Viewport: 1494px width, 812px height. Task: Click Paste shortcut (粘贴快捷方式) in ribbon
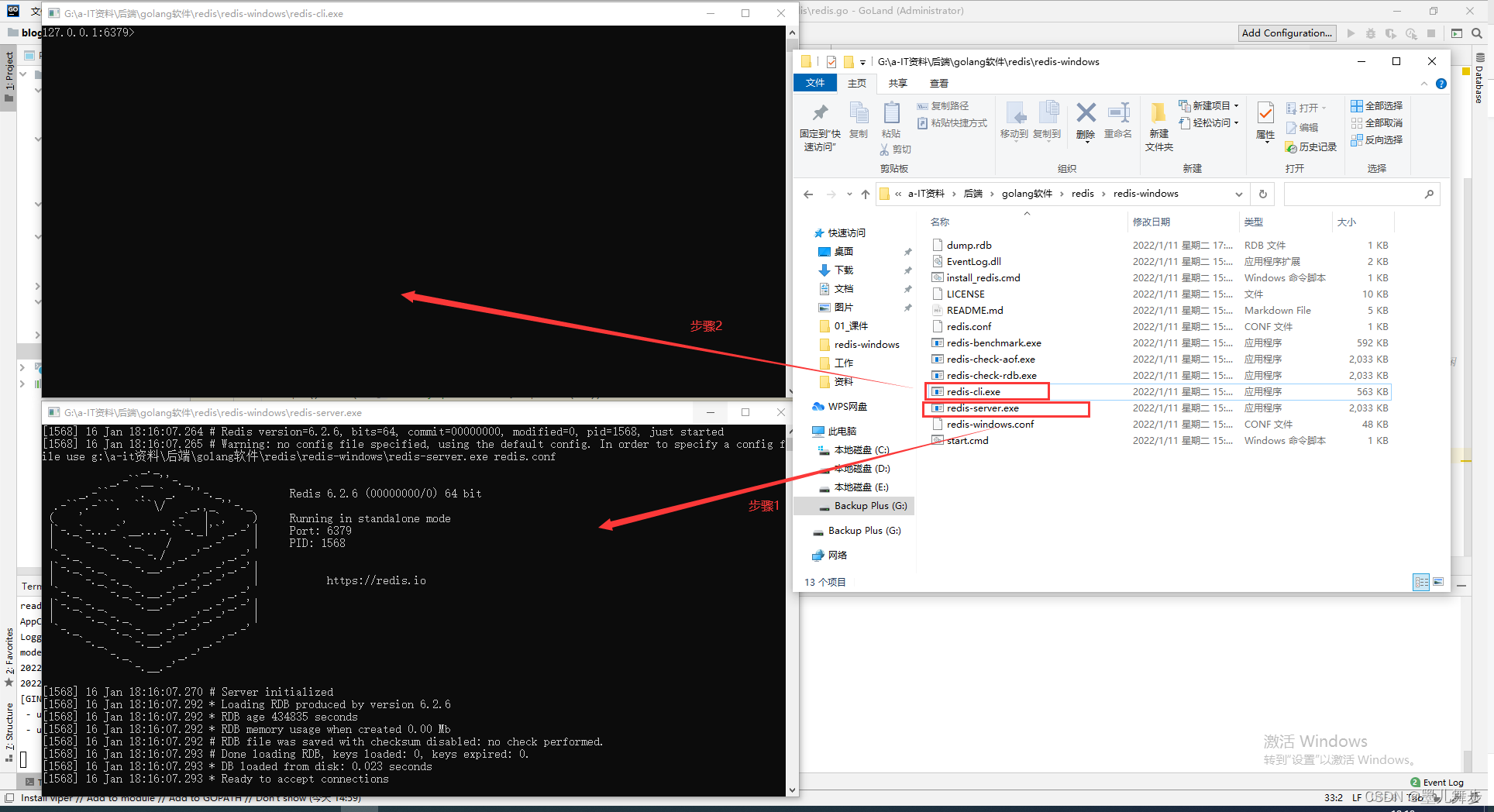point(952,123)
